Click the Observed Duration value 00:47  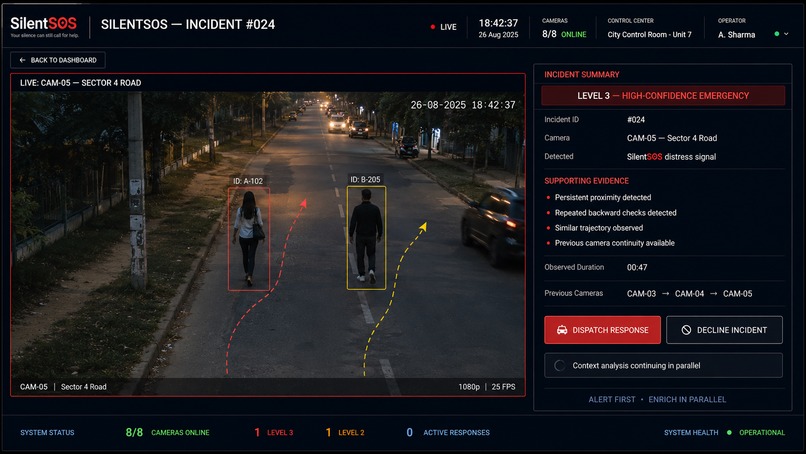coord(637,267)
